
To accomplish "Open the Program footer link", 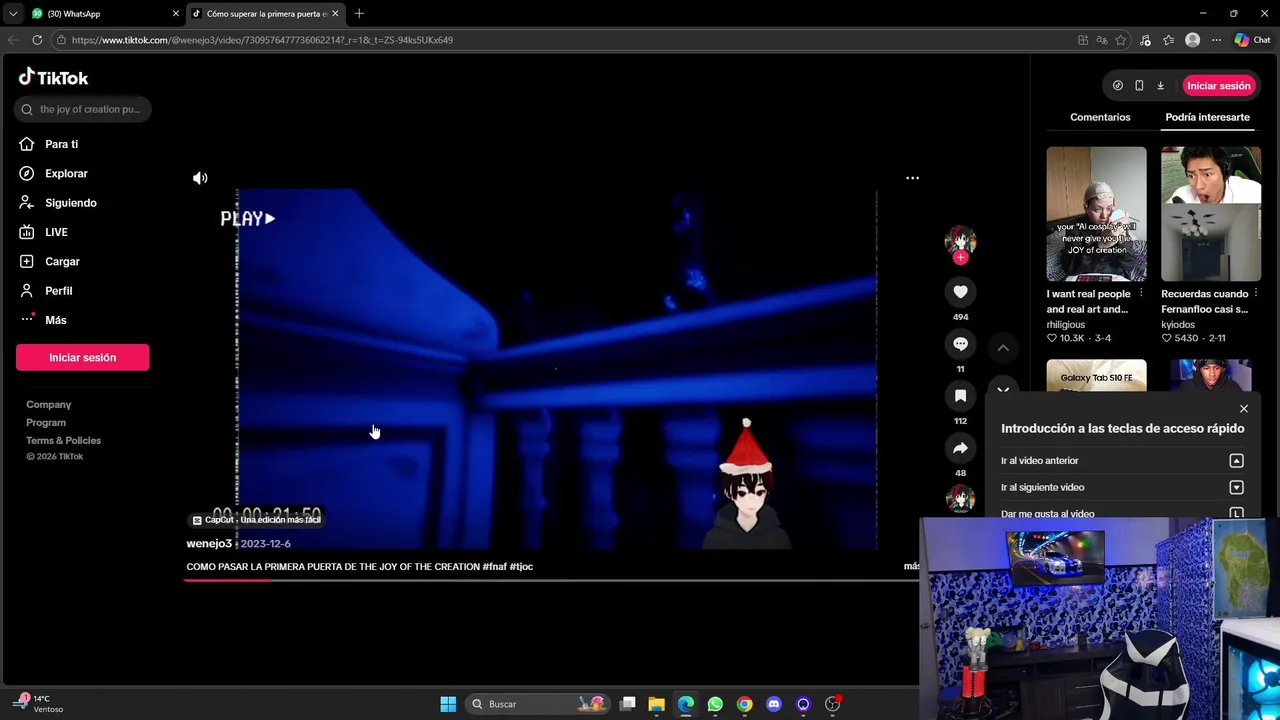I will tap(46, 423).
